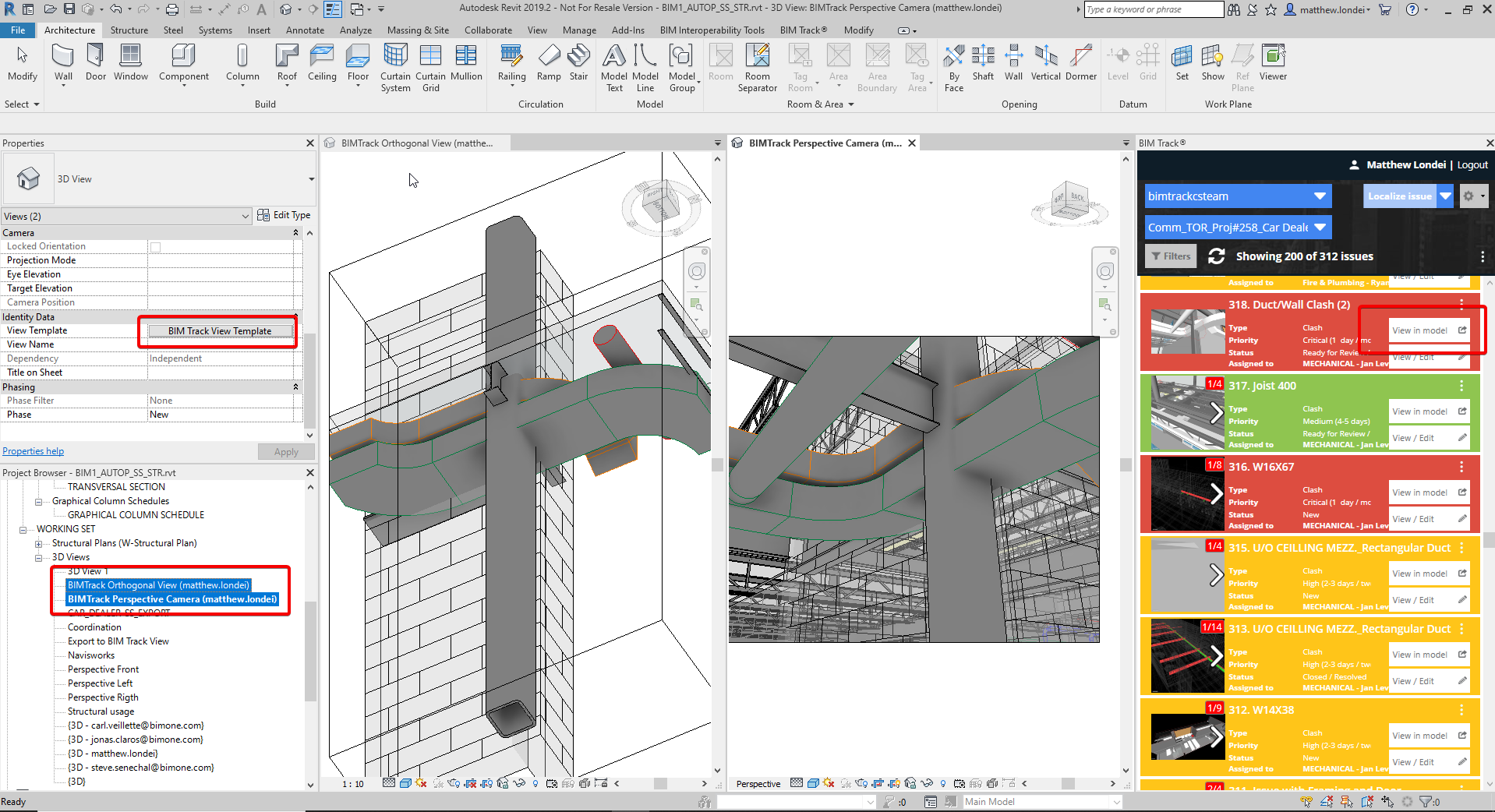Select Perspective Front in Project Browser

tap(103, 669)
